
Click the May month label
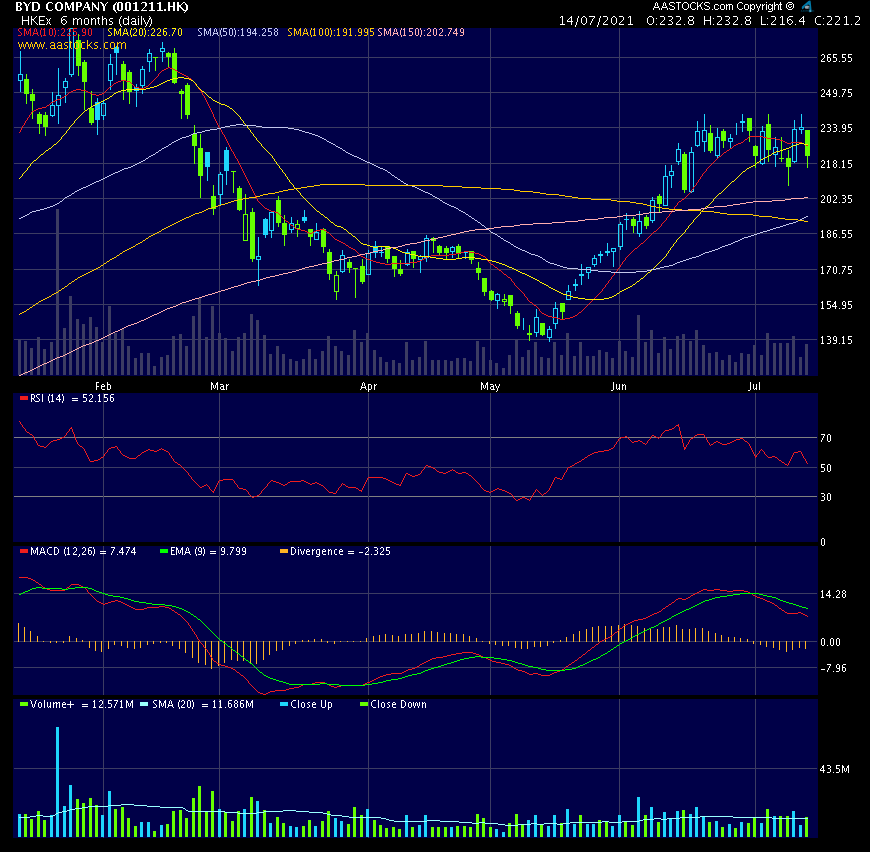tap(490, 386)
